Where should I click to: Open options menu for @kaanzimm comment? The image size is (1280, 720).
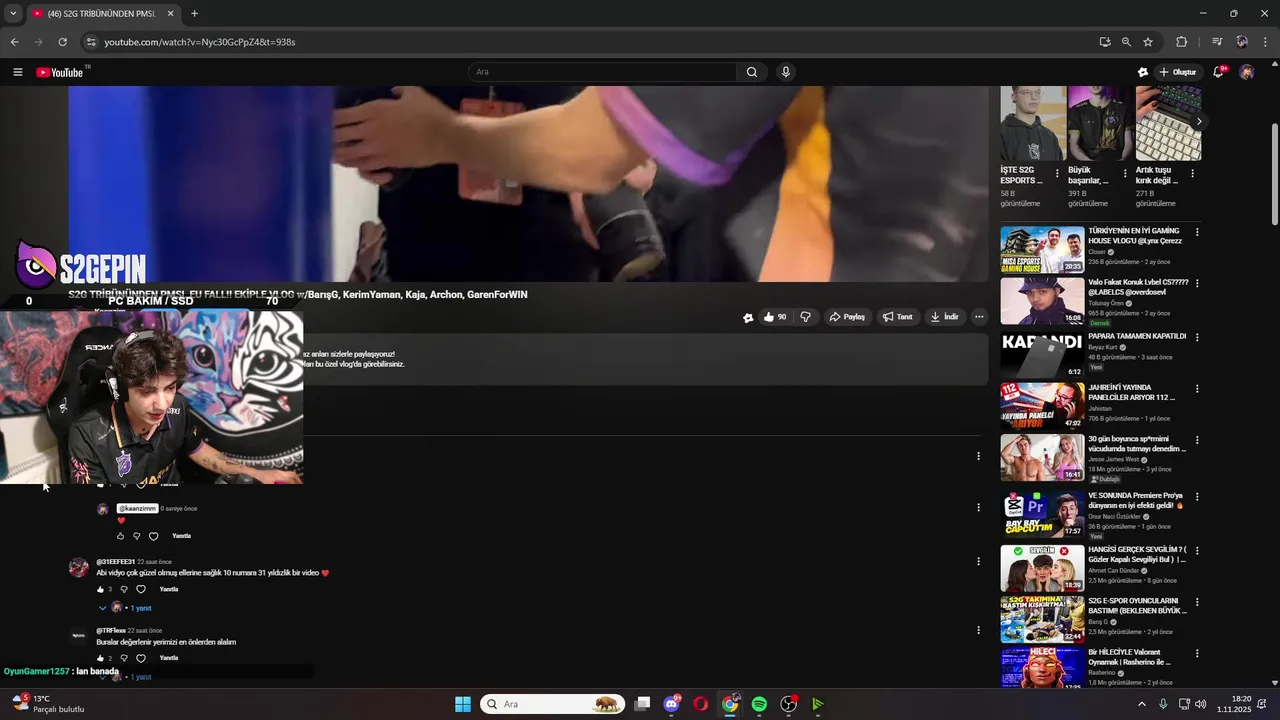click(x=978, y=507)
